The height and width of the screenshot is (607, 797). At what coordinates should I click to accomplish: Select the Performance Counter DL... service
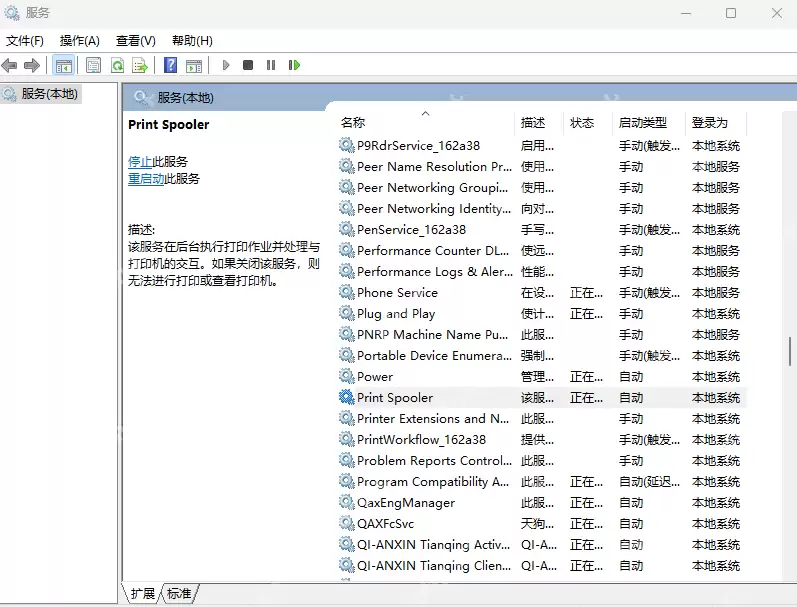542,251
